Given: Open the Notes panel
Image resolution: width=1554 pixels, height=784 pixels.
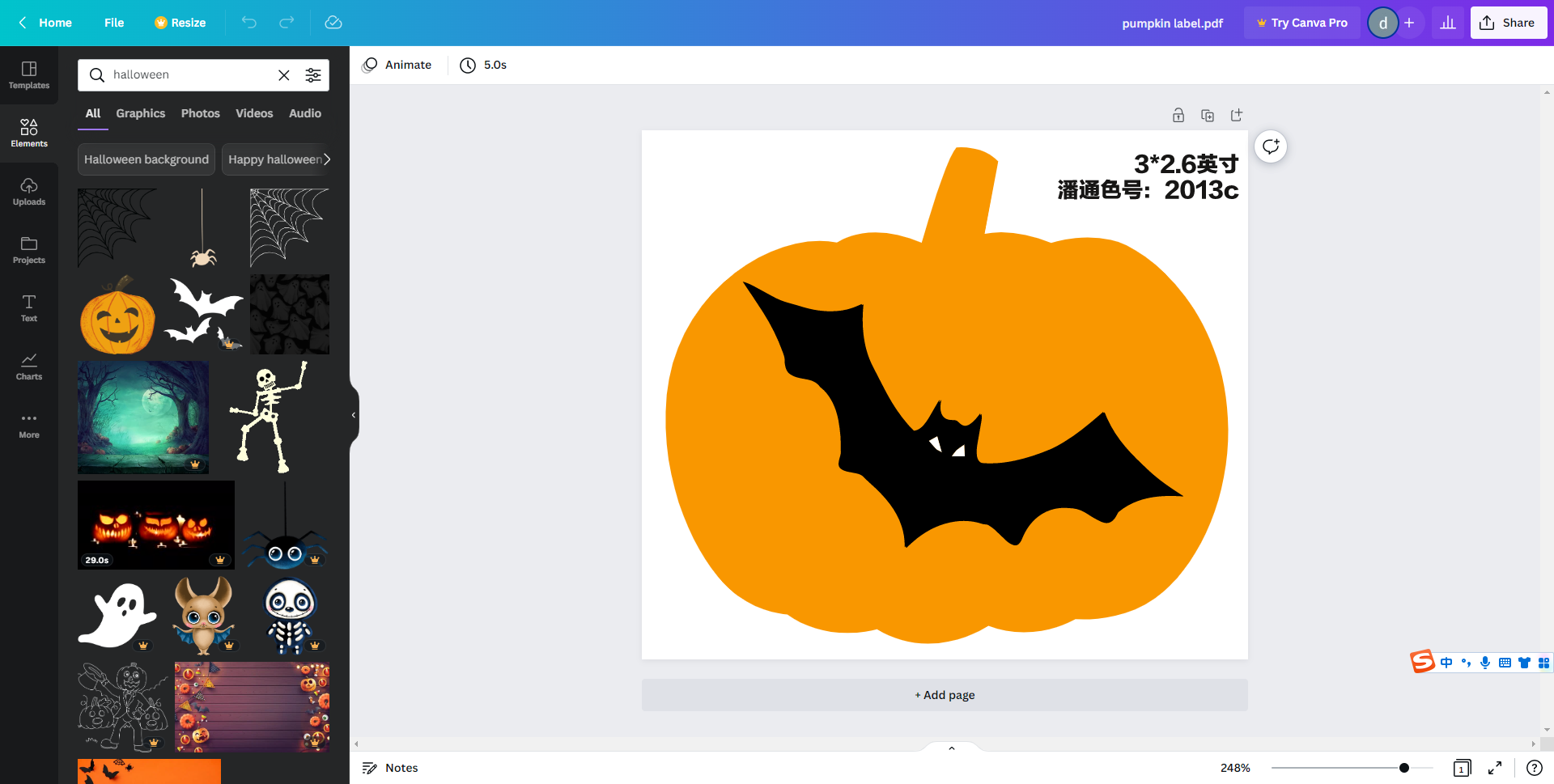Looking at the screenshot, I should (390, 768).
